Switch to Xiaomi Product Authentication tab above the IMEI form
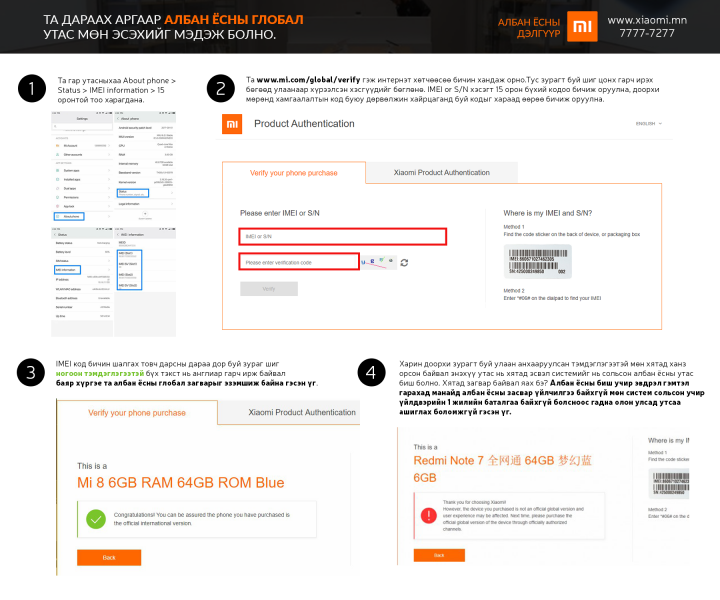 (x=442, y=172)
